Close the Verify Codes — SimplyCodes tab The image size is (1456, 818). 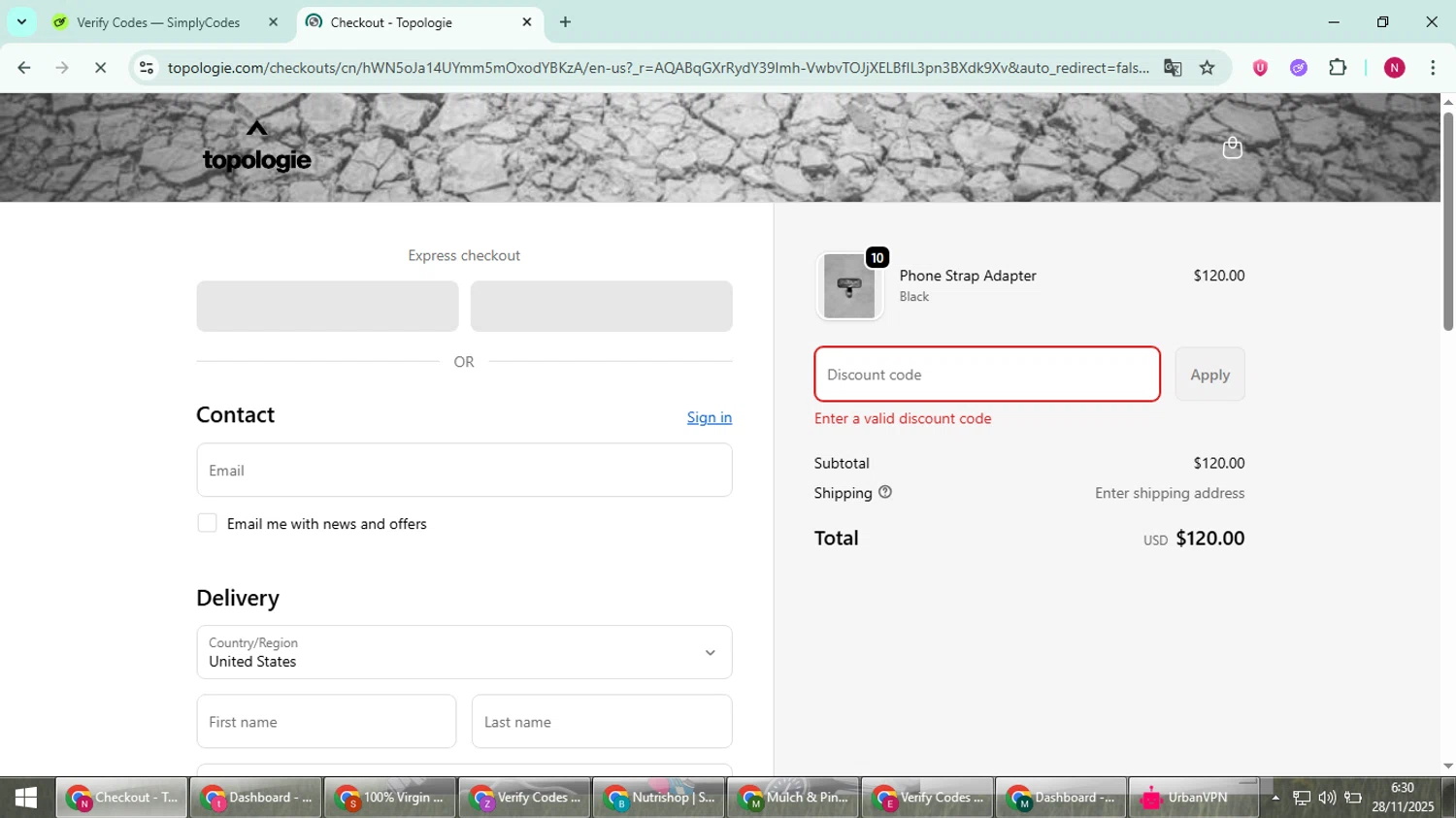point(273,22)
